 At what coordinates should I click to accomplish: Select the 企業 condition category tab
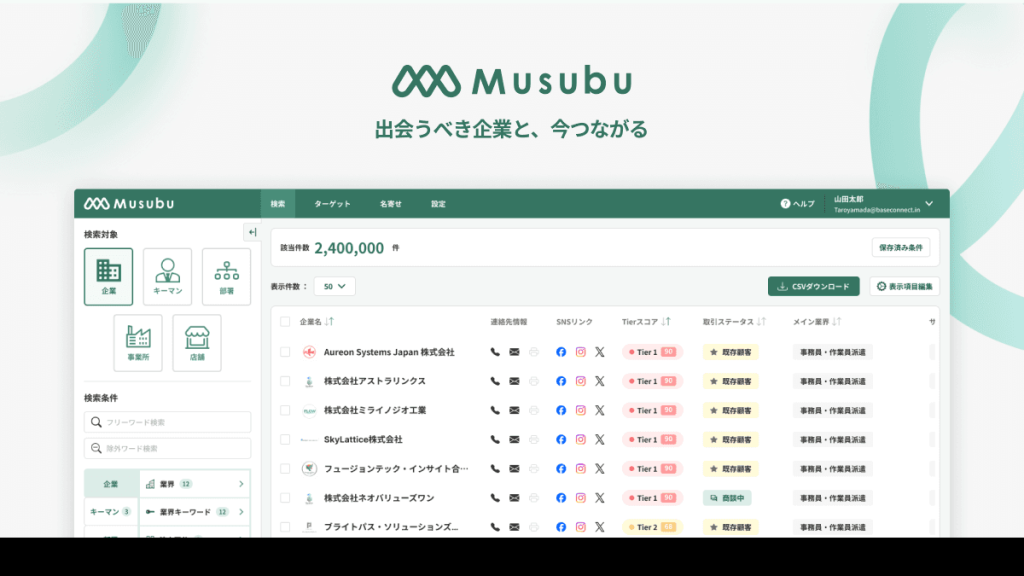click(x=111, y=484)
